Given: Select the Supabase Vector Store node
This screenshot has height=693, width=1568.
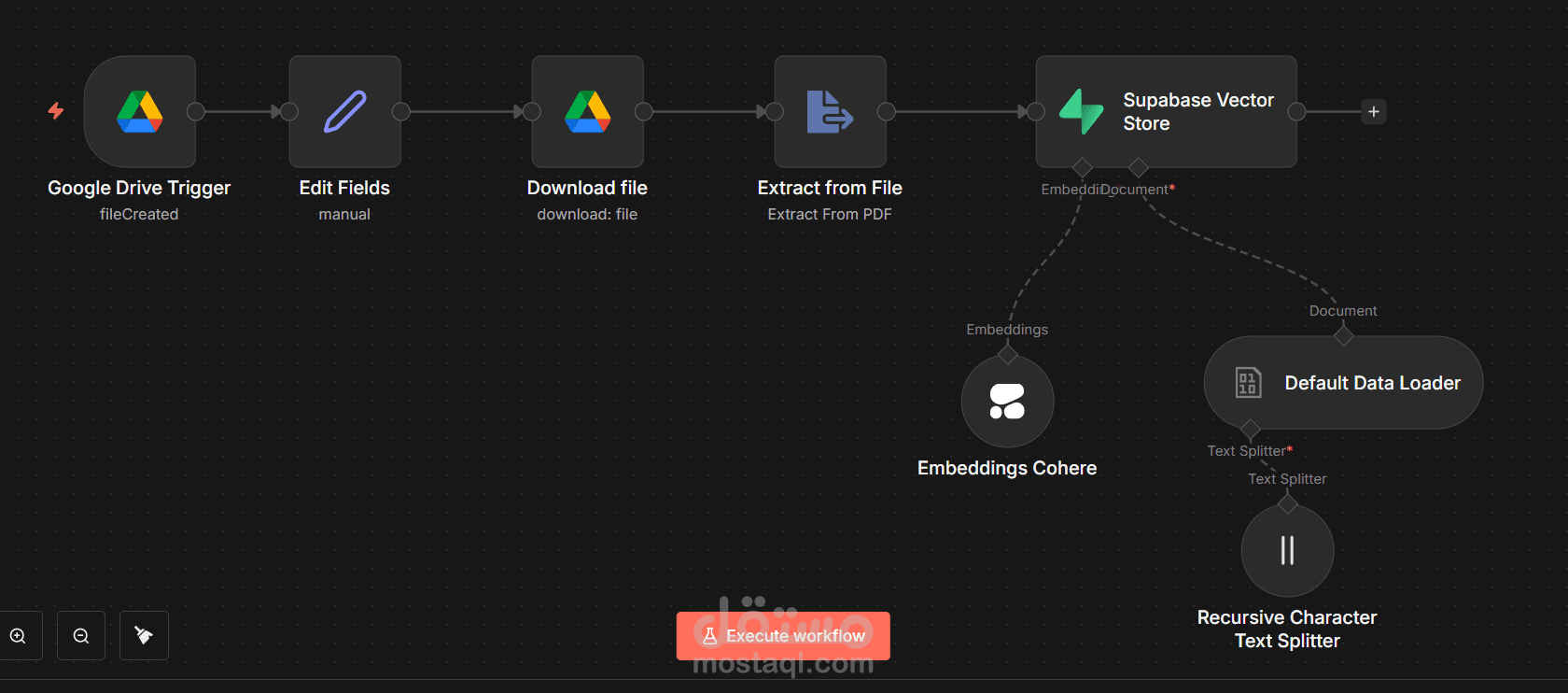Looking at the screenshot, I should click(1167, 111).
